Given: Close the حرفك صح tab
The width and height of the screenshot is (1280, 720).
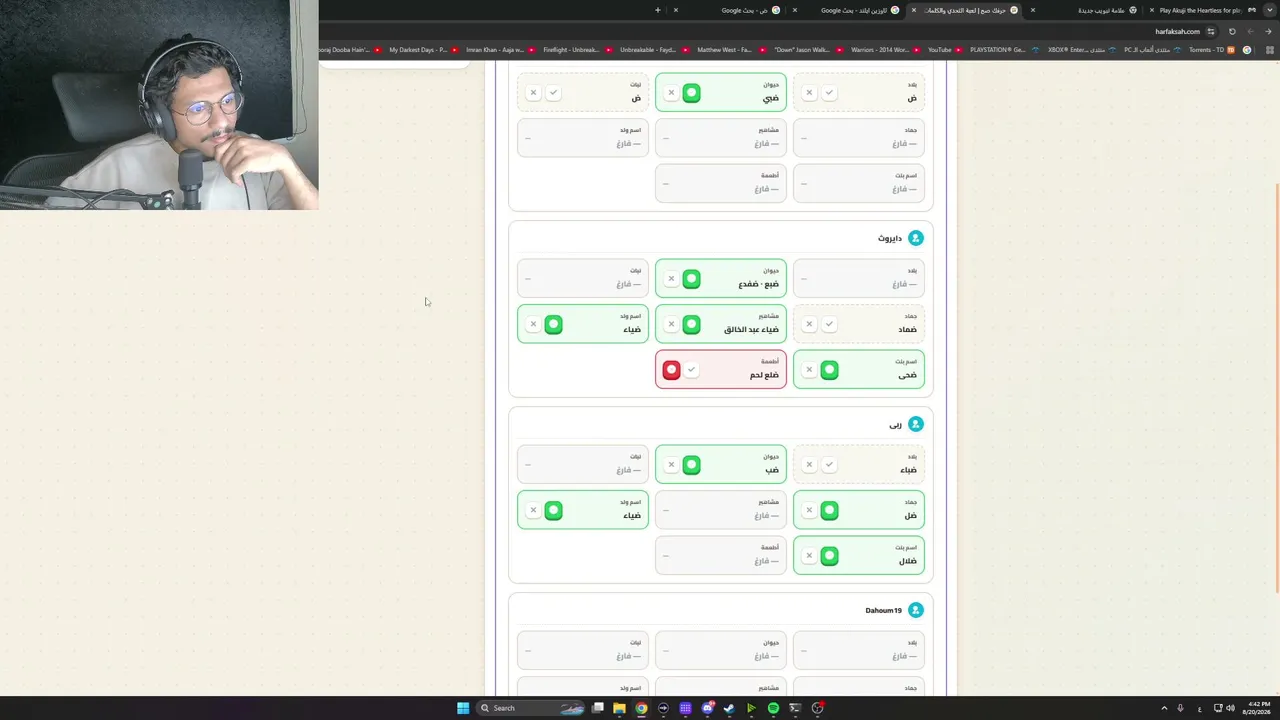Looking at the screenshot, I should pos(914,10).
